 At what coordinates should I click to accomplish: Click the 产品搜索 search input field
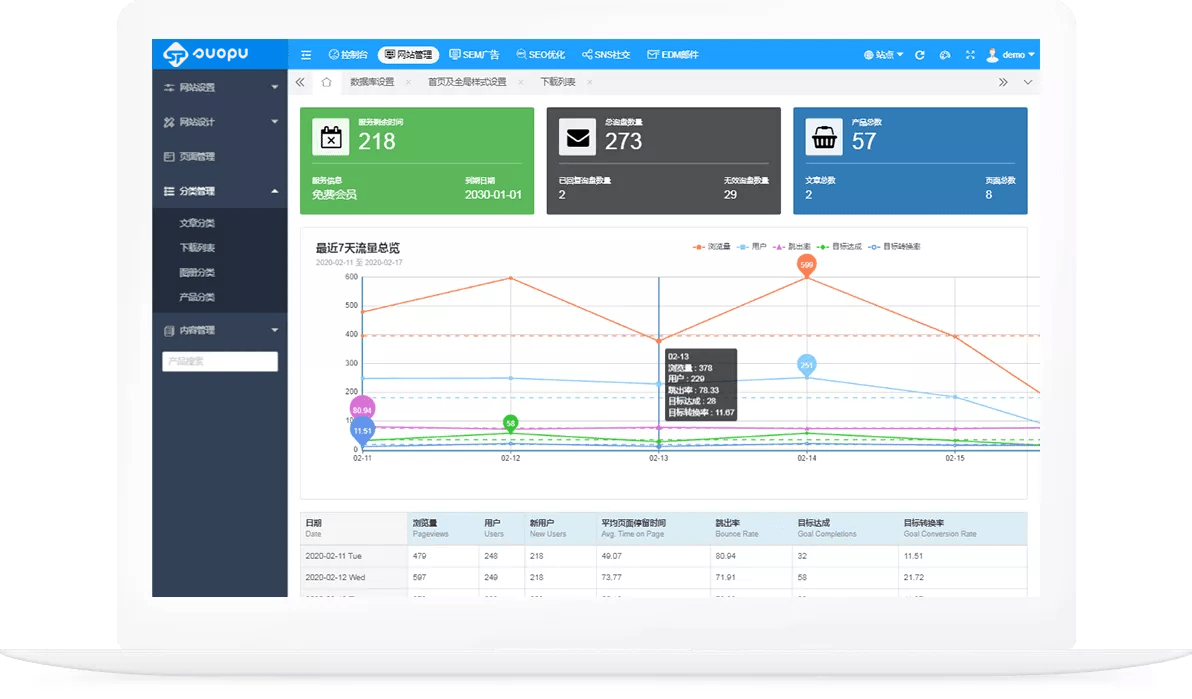pyautogui.click(x=220, y=362)
